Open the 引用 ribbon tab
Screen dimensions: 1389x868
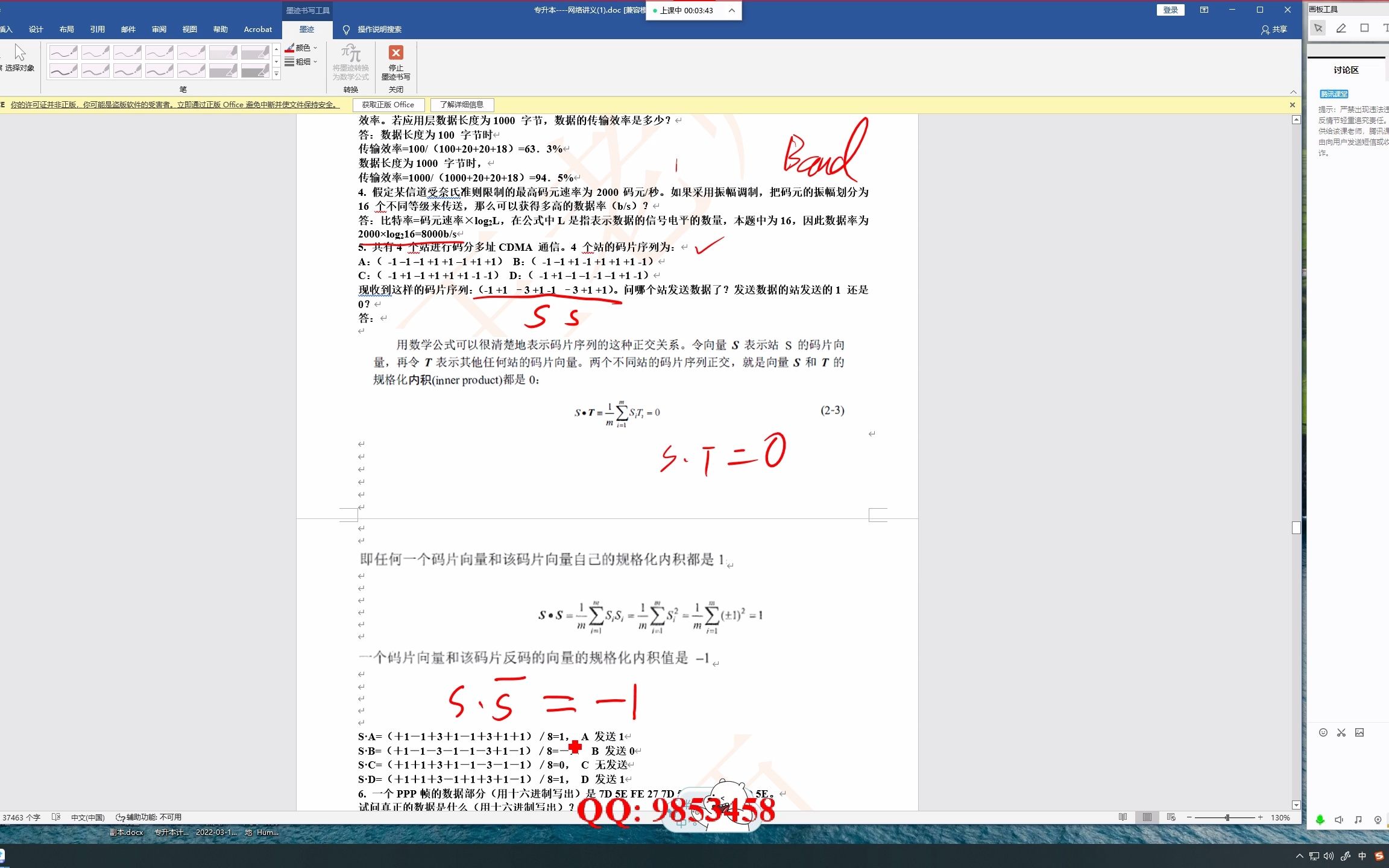98,30
